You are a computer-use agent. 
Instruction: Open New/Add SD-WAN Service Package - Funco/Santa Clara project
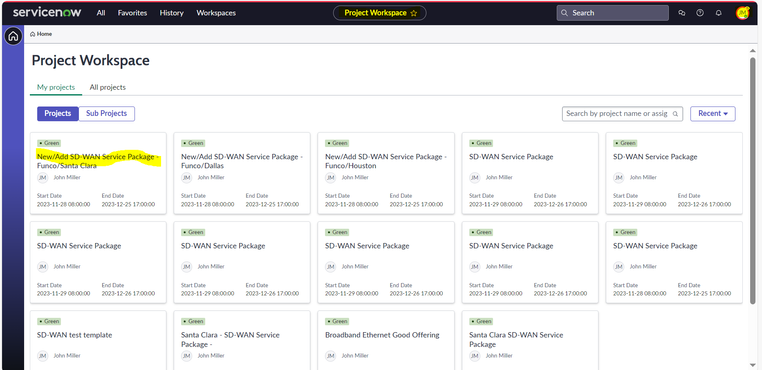(98, 161)
